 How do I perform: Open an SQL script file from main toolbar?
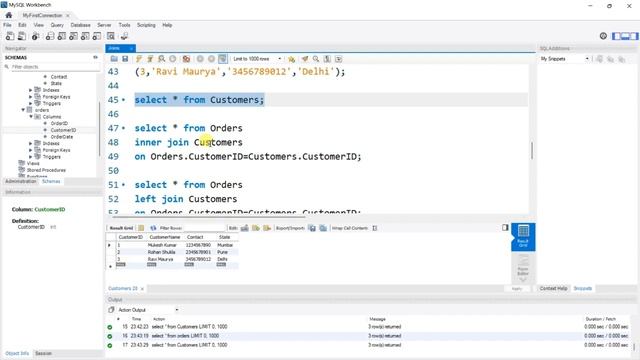22,36
